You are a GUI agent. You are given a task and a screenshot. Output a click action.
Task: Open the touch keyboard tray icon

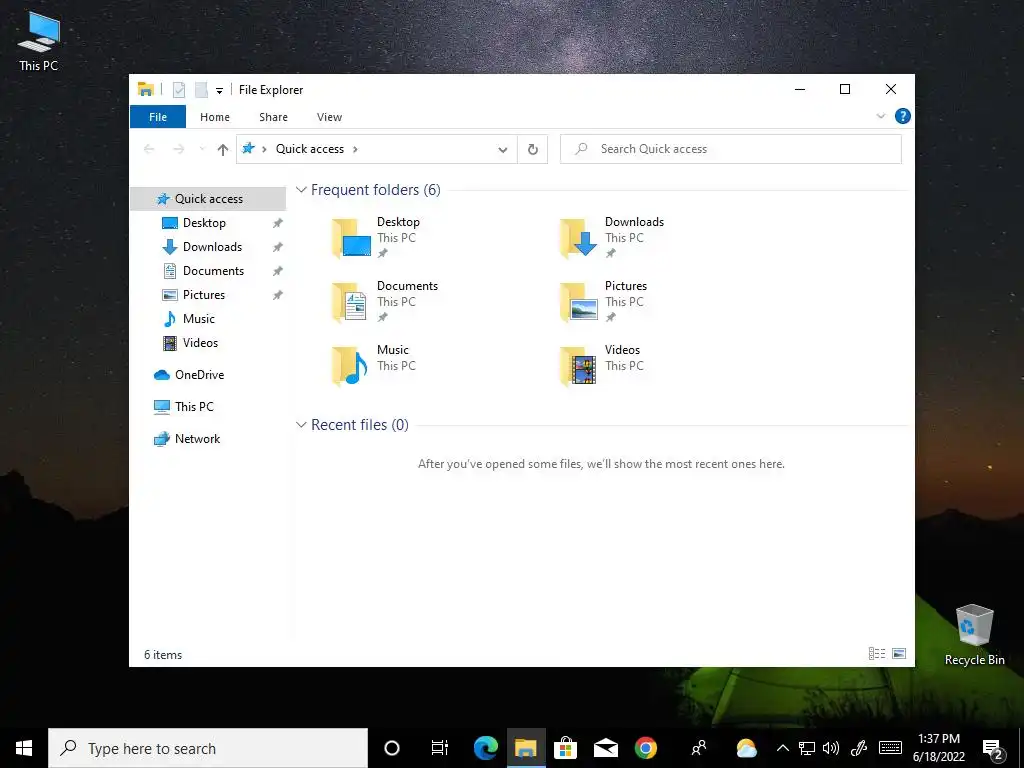pyautogui.click(x=890, y=748)
